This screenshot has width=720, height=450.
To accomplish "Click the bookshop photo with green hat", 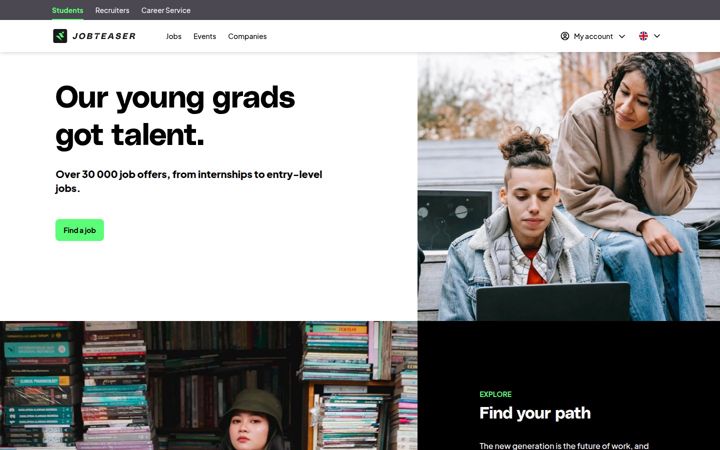I will click(x=208, y=385).
